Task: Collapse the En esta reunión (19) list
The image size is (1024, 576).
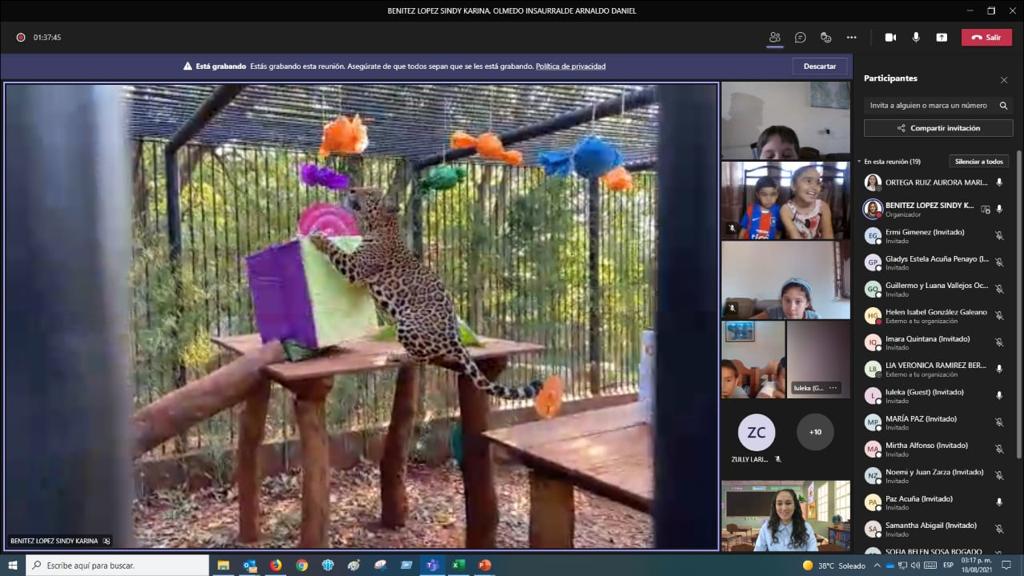Action: (x=859, y=161)
